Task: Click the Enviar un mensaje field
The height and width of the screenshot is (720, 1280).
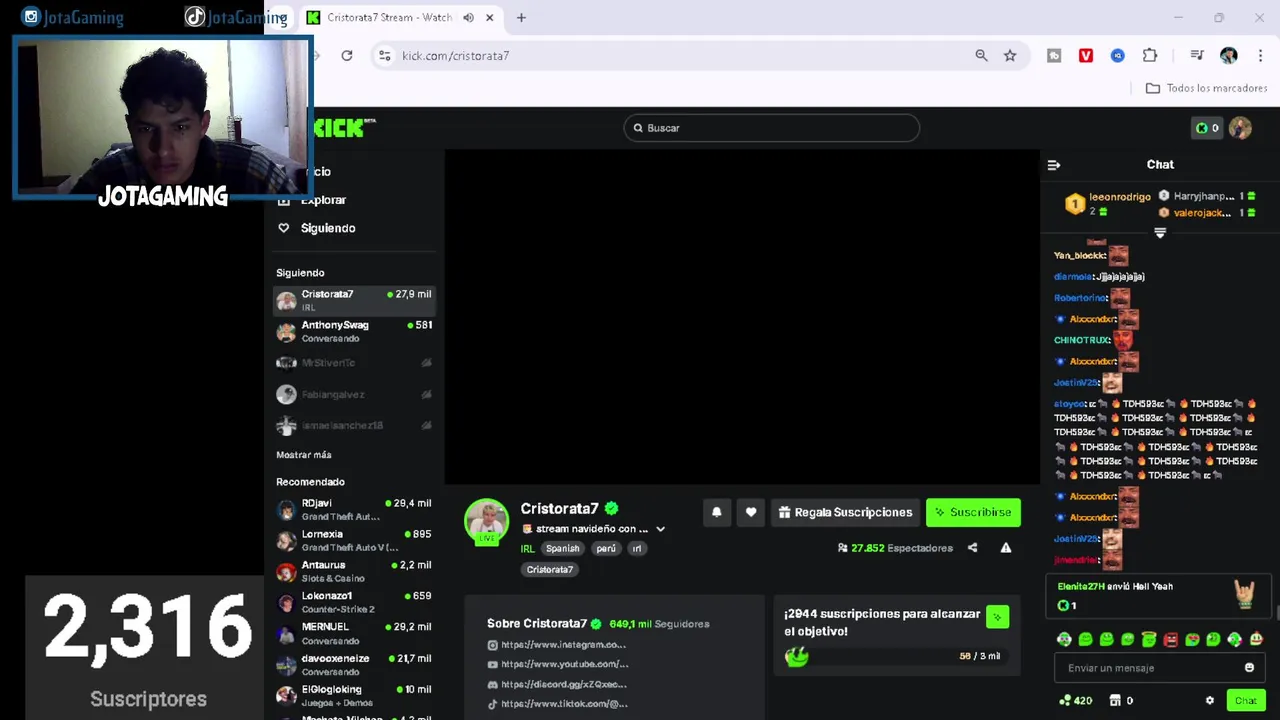Action: click(x=1161, y=668)
